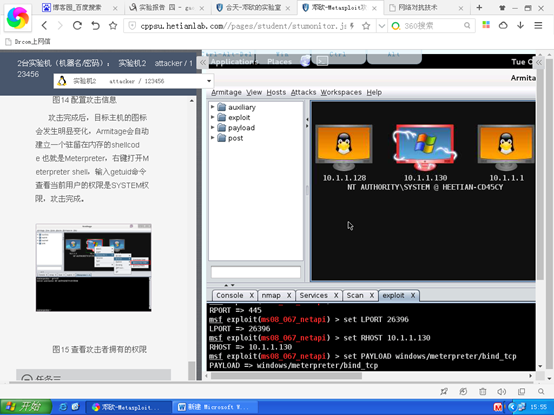Click the magnifier zoom icon in status bar
The width and height of the screenshot is (554, 415).
541,391
